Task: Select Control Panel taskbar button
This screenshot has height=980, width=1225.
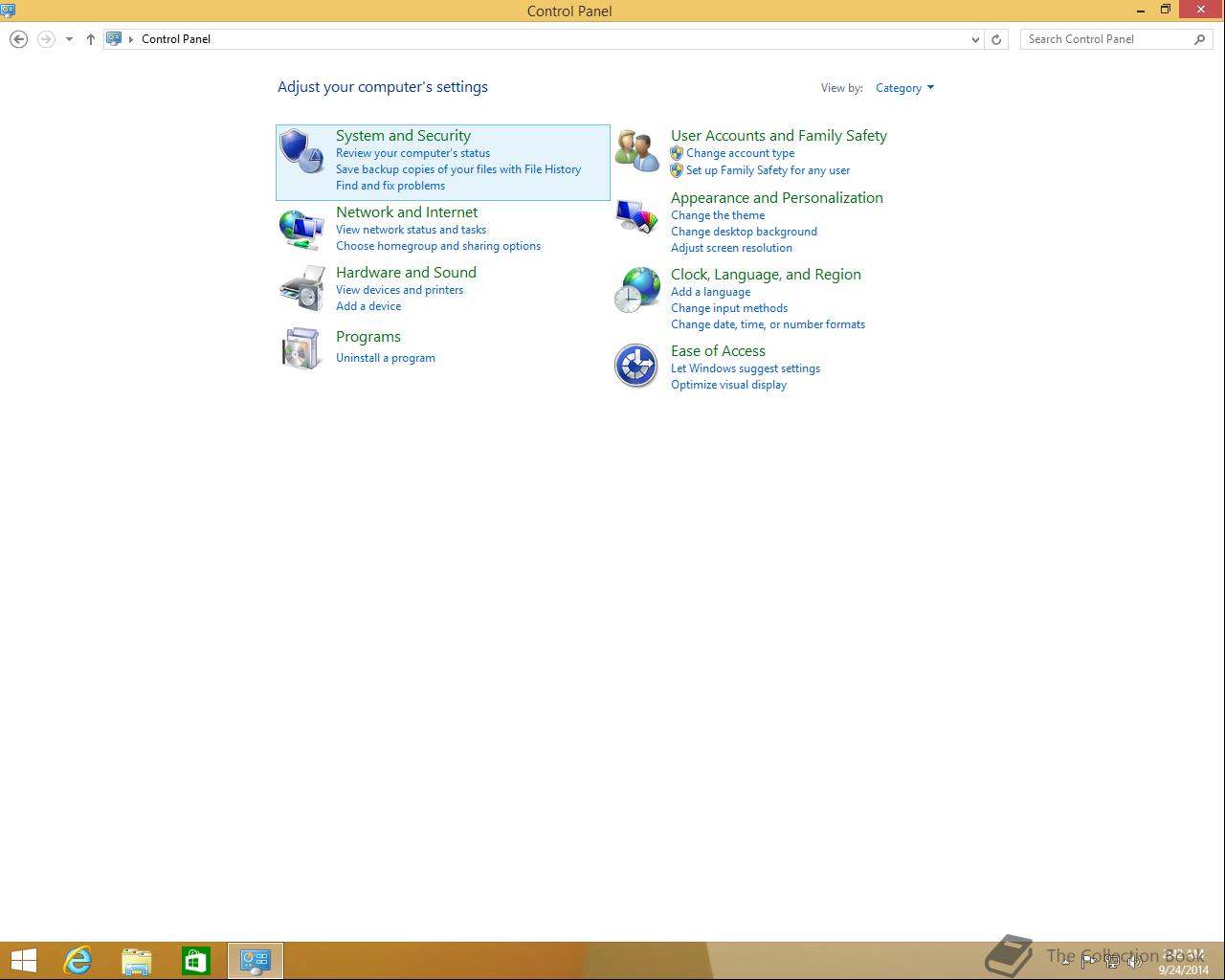Action: point(256,961)
